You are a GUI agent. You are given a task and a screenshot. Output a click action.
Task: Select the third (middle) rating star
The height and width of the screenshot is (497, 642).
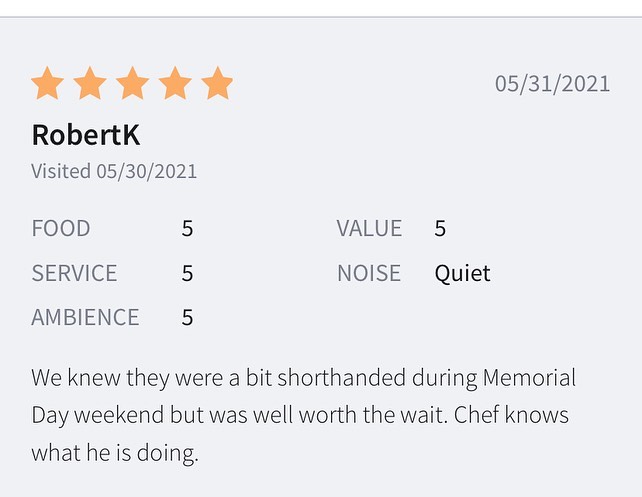[132, 84]
